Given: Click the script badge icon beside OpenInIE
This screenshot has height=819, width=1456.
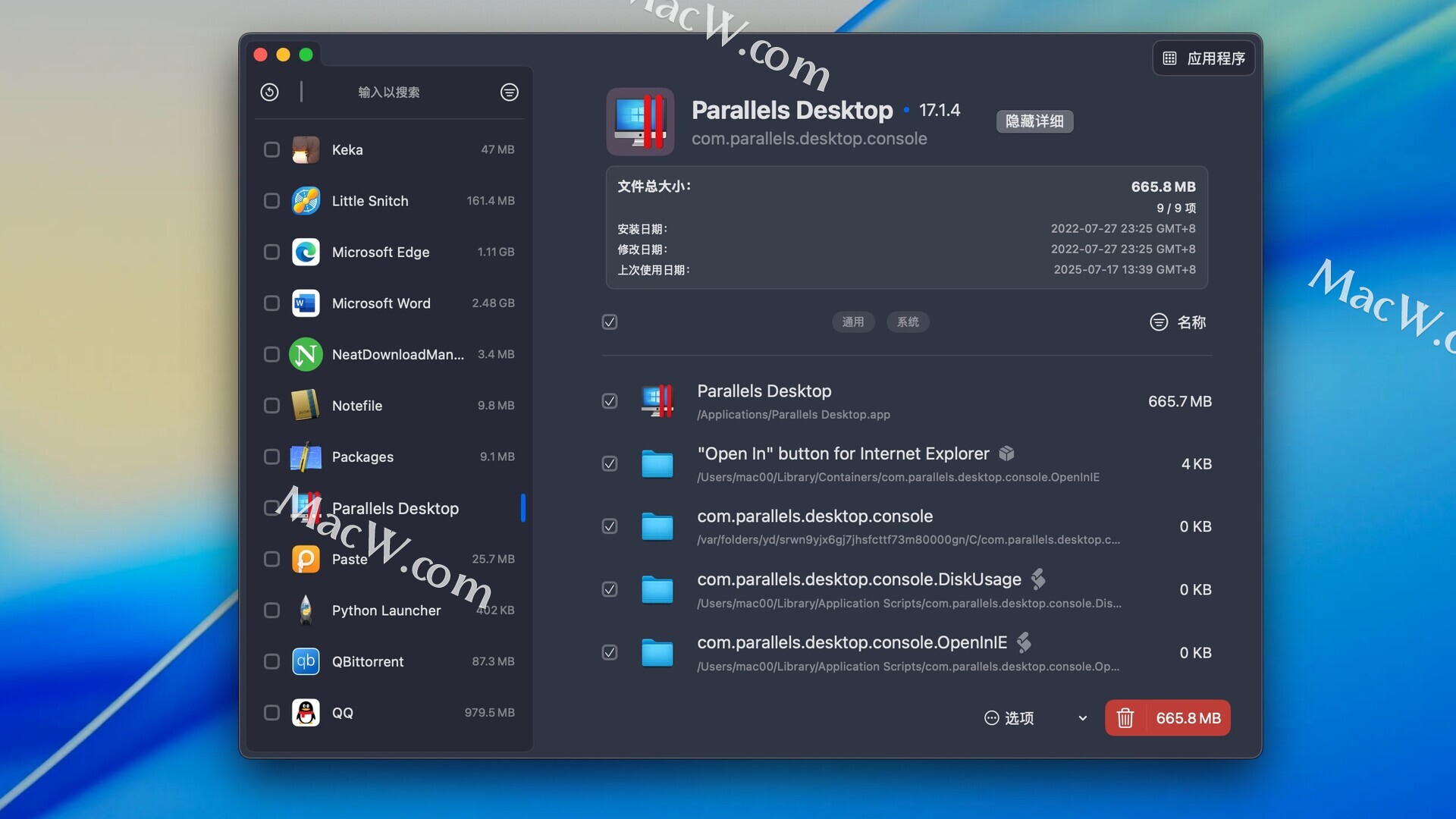Looking at the screenshot, I should pyautogui.click(x=1024, y=642).
